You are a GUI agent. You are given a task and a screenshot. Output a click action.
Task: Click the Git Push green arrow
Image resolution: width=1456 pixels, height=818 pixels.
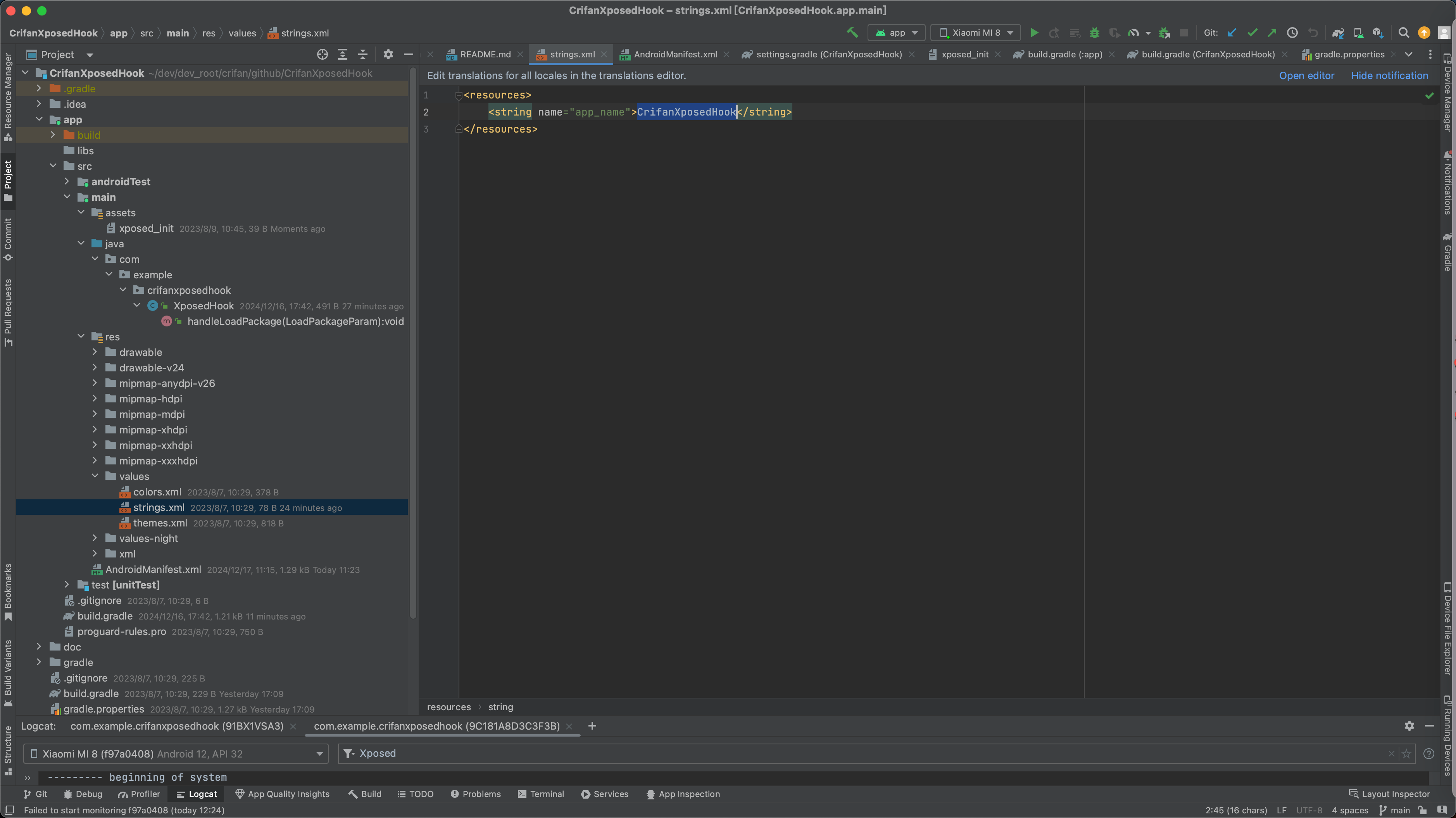point(1272,33)
